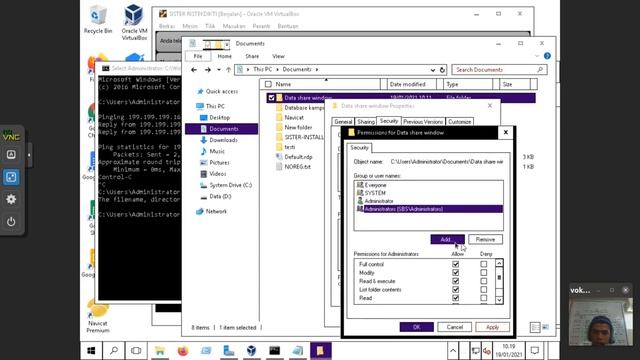Cancel the Permissions dialog
640x360 pixels.
[454, 327]
